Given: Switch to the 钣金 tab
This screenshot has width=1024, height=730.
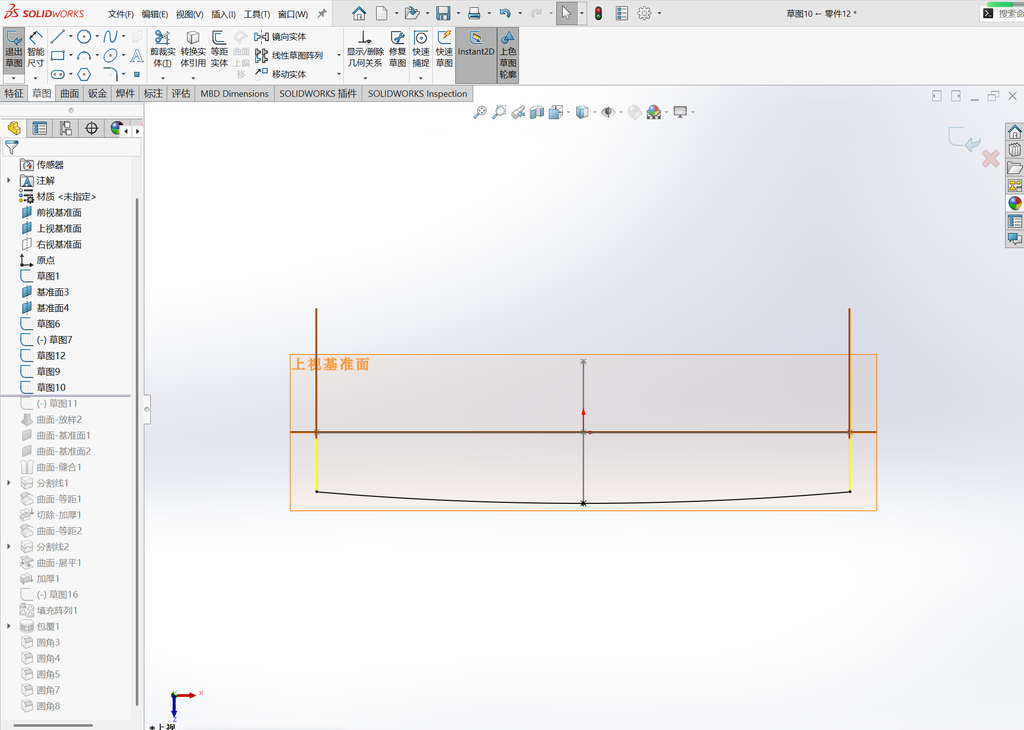Looking at the screenshot, I should [97, 93].
